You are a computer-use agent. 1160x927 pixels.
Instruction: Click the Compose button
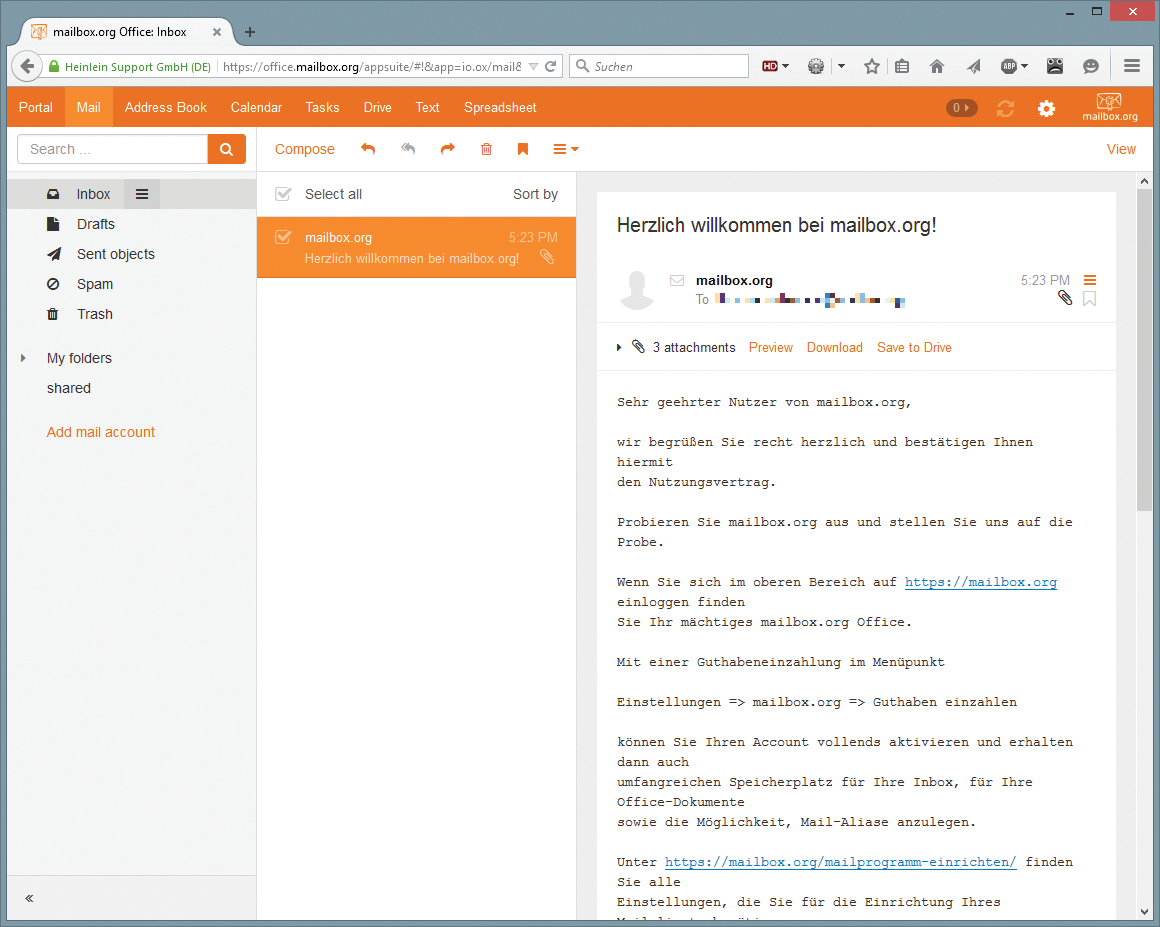point(304,149)
